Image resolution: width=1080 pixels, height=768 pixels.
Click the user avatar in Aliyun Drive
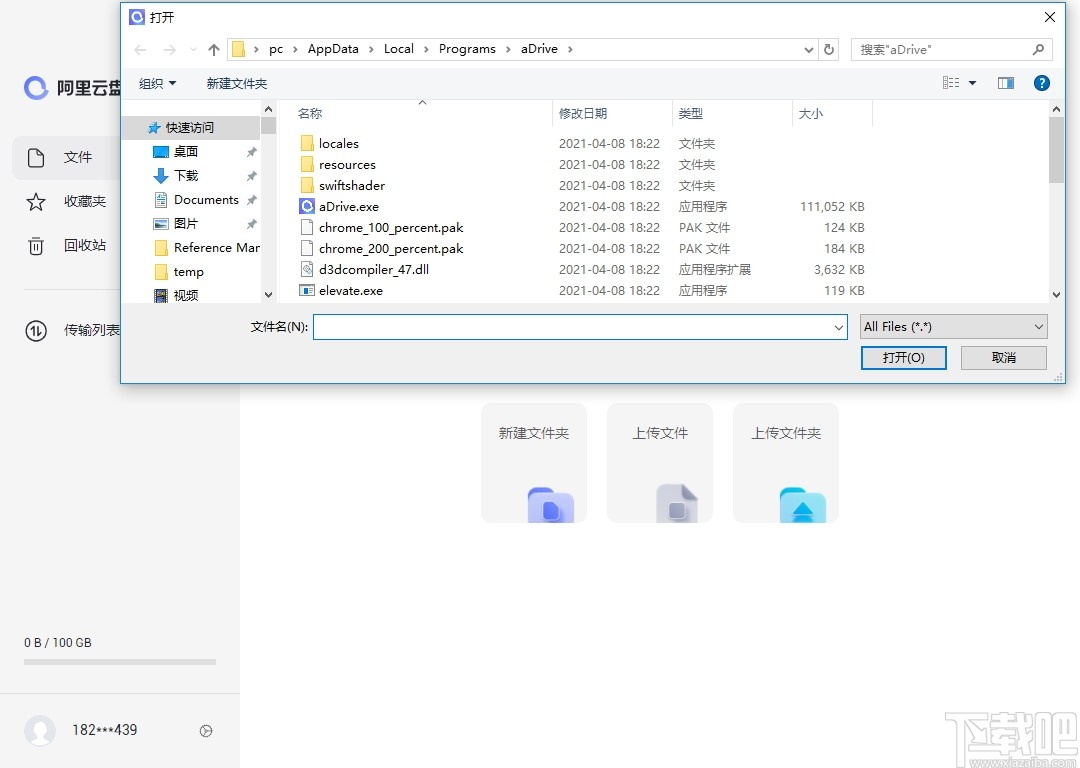coord(40,730)
